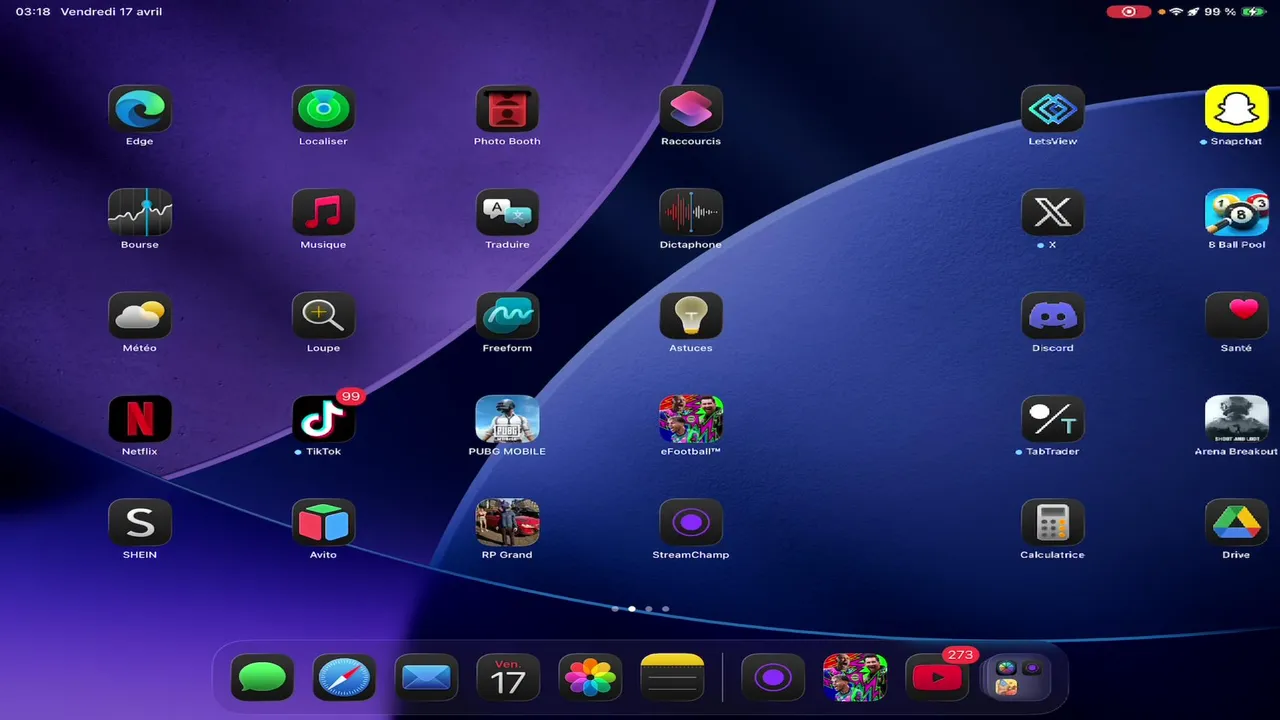This screenshot has width=1280, height=720.
Task: Open StreamChamp on home screen grid
Action: (691, 522)
